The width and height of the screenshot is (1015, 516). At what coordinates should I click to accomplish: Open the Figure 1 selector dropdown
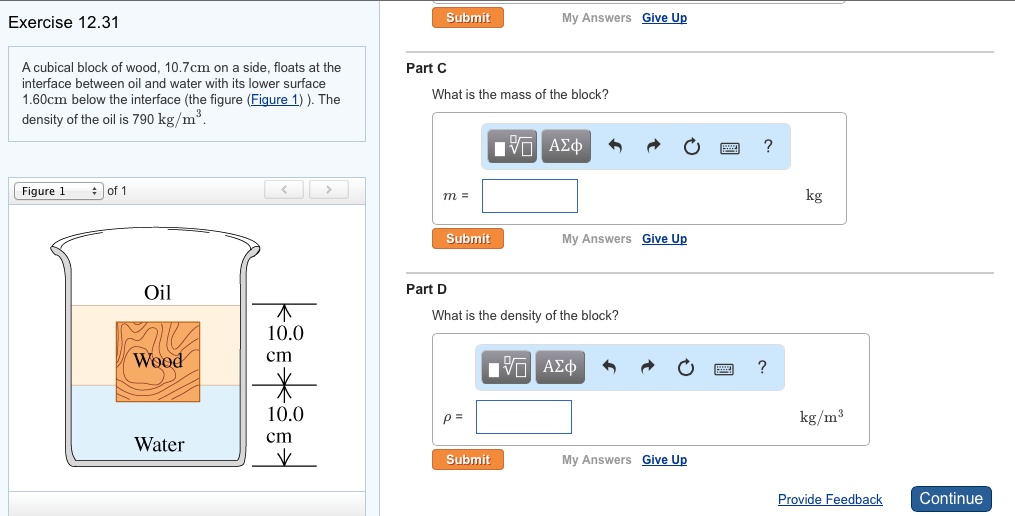point(57,191)
